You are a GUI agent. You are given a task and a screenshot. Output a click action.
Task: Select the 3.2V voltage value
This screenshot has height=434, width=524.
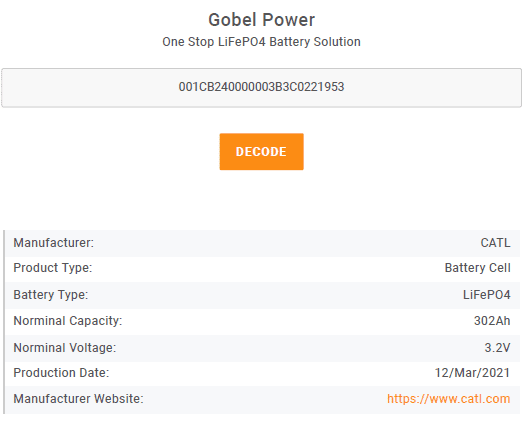pyautogui.click(x=497, y=348)
